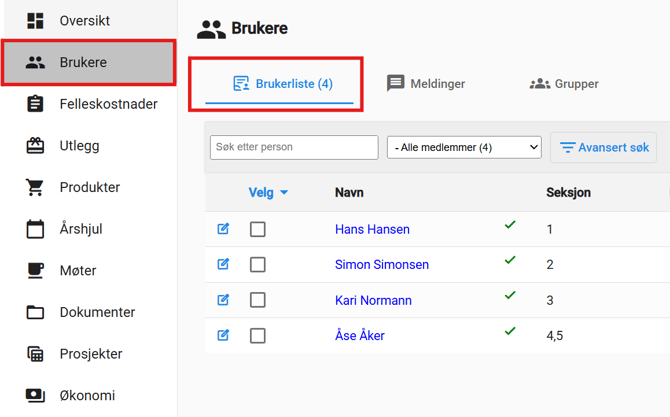
Task: Open the Felleskostnader clipboard icon
Action: 36,104
